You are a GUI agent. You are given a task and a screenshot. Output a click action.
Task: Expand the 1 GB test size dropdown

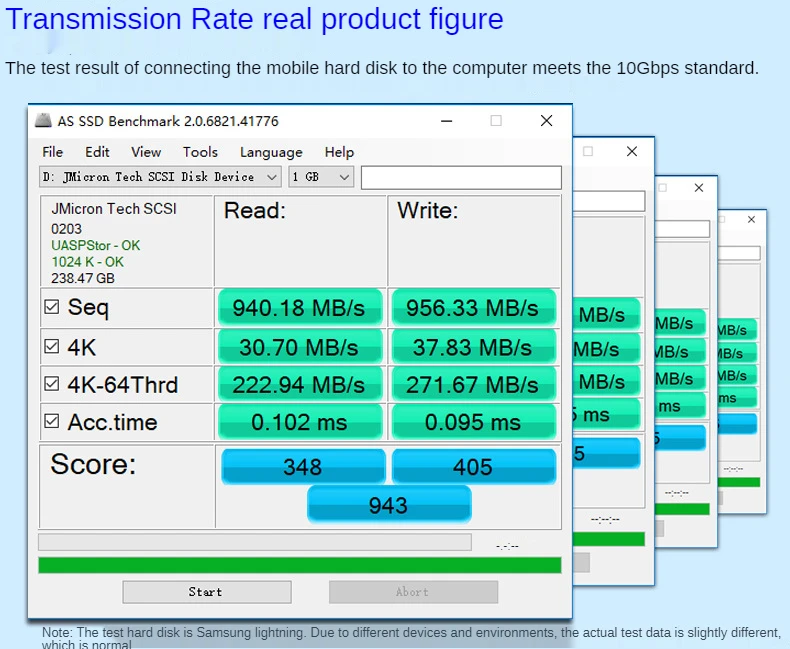(x=321, y=177)
